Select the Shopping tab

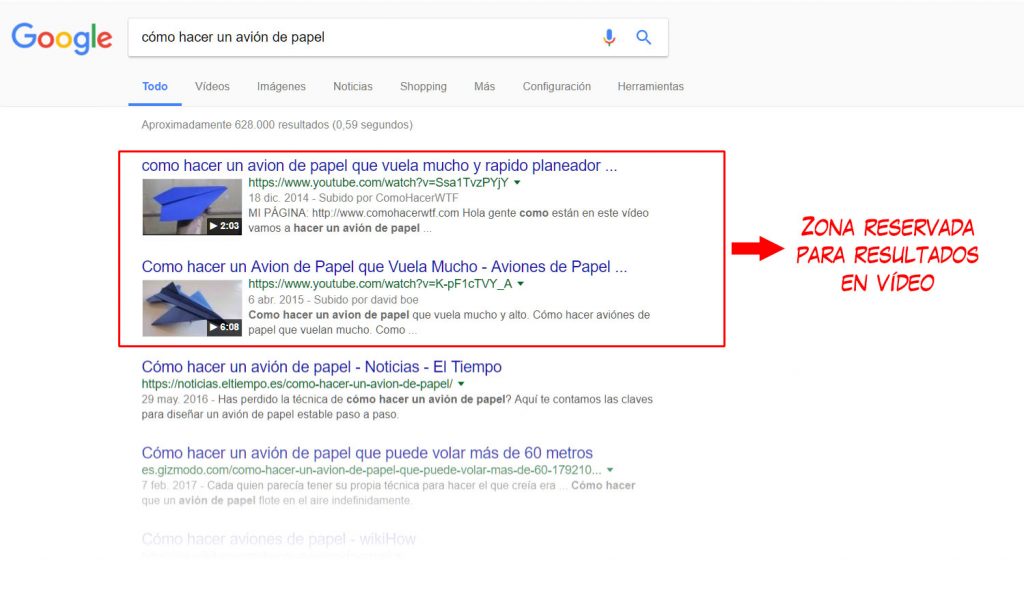[423, 87]
